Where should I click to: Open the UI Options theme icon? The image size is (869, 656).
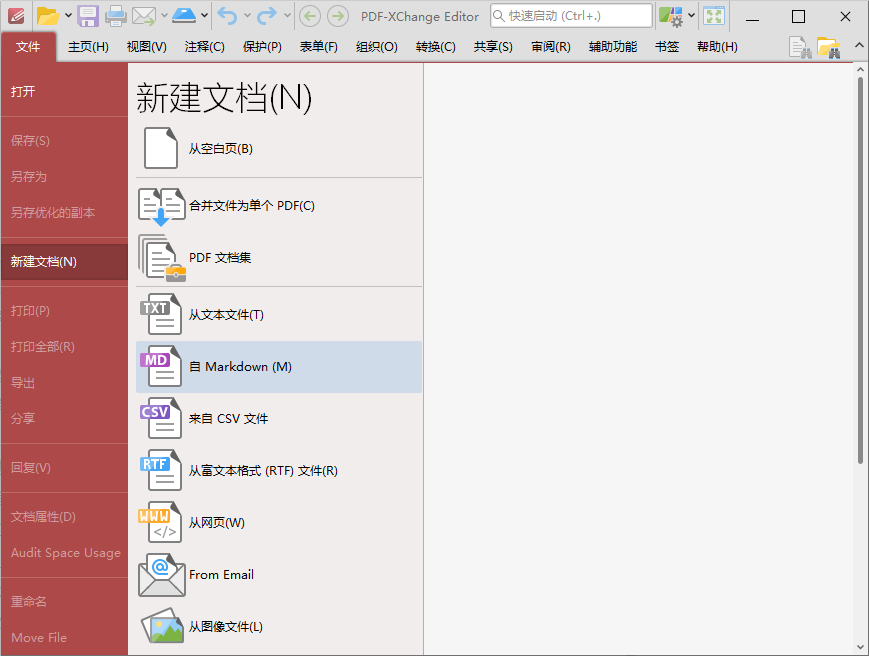click(671, 16)
